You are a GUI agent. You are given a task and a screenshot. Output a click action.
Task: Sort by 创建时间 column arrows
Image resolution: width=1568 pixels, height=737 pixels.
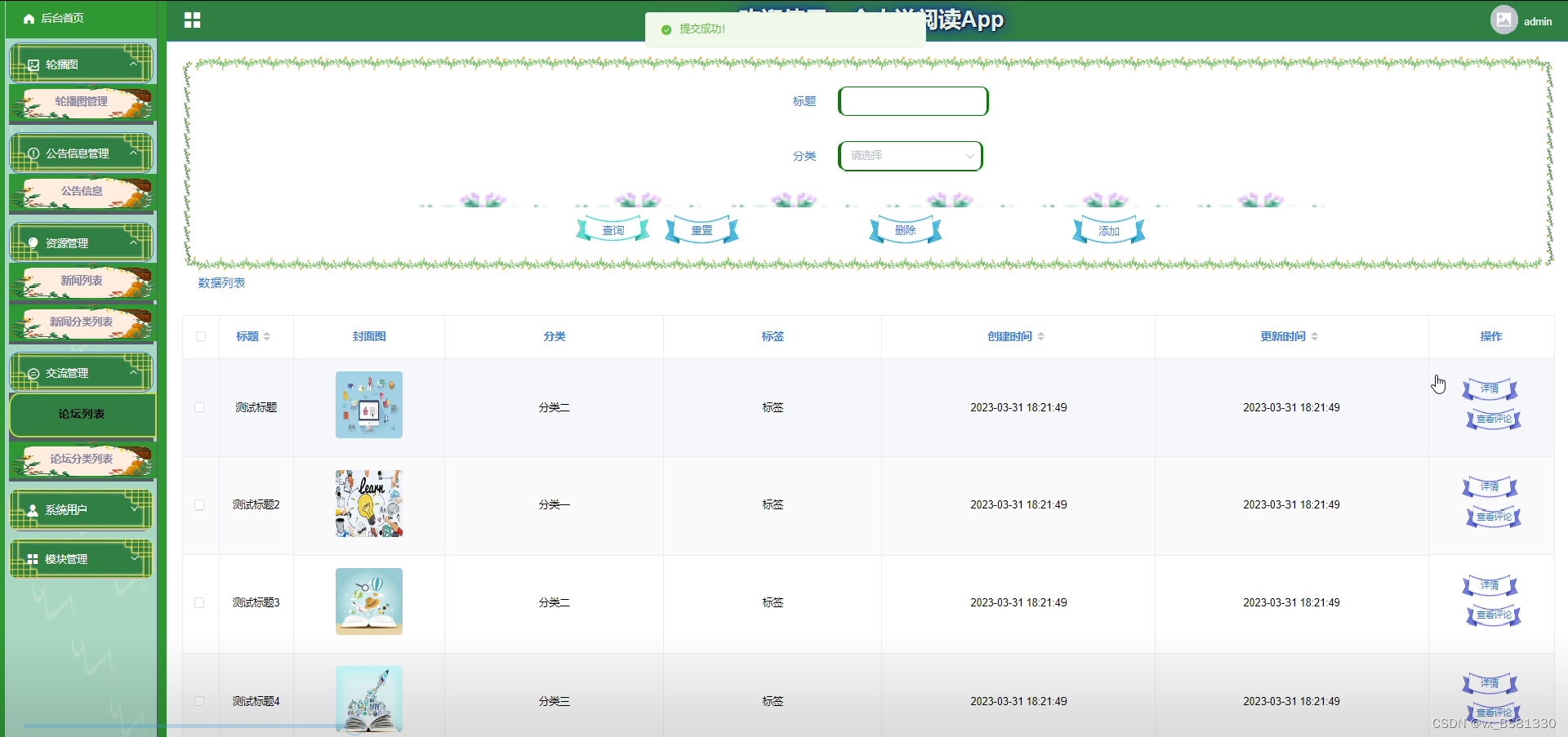[1041, 336]
